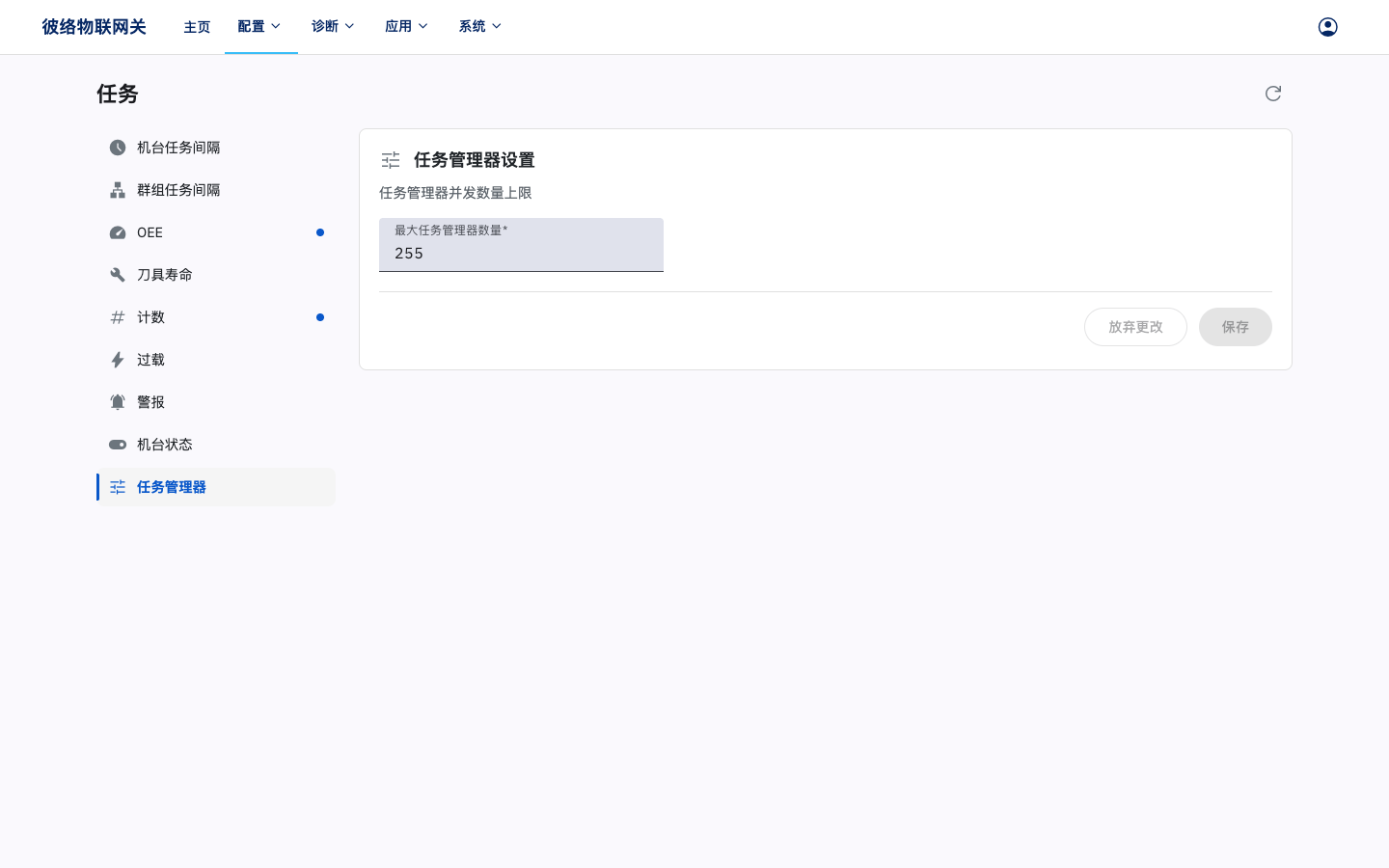The height and width of the screenshot is (868, 1389).
Task: Click the 任务管理器并发数量上限 description text
Action: coord(455,193)
